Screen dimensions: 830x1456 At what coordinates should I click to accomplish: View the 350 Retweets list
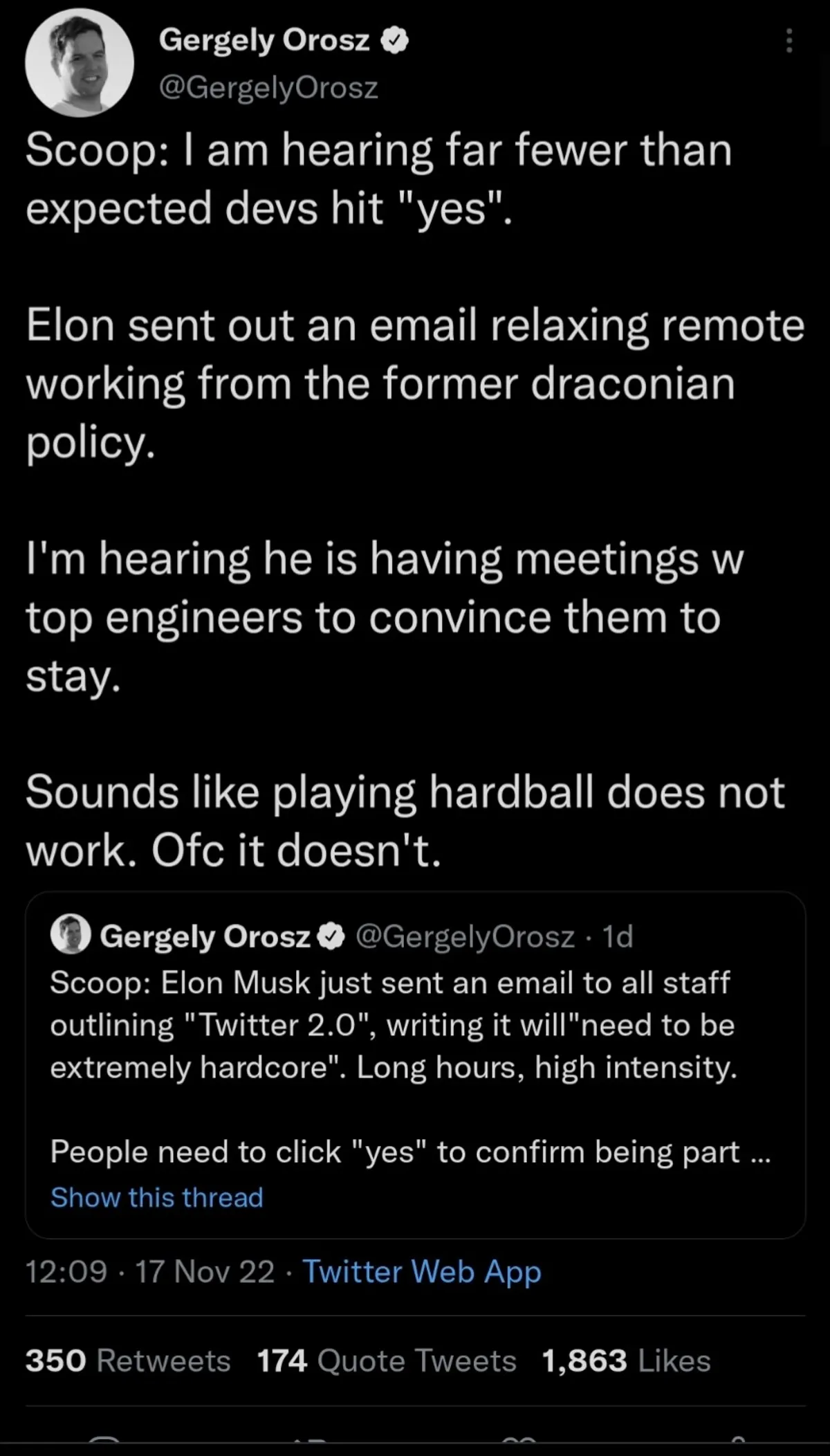(128, 1361)
